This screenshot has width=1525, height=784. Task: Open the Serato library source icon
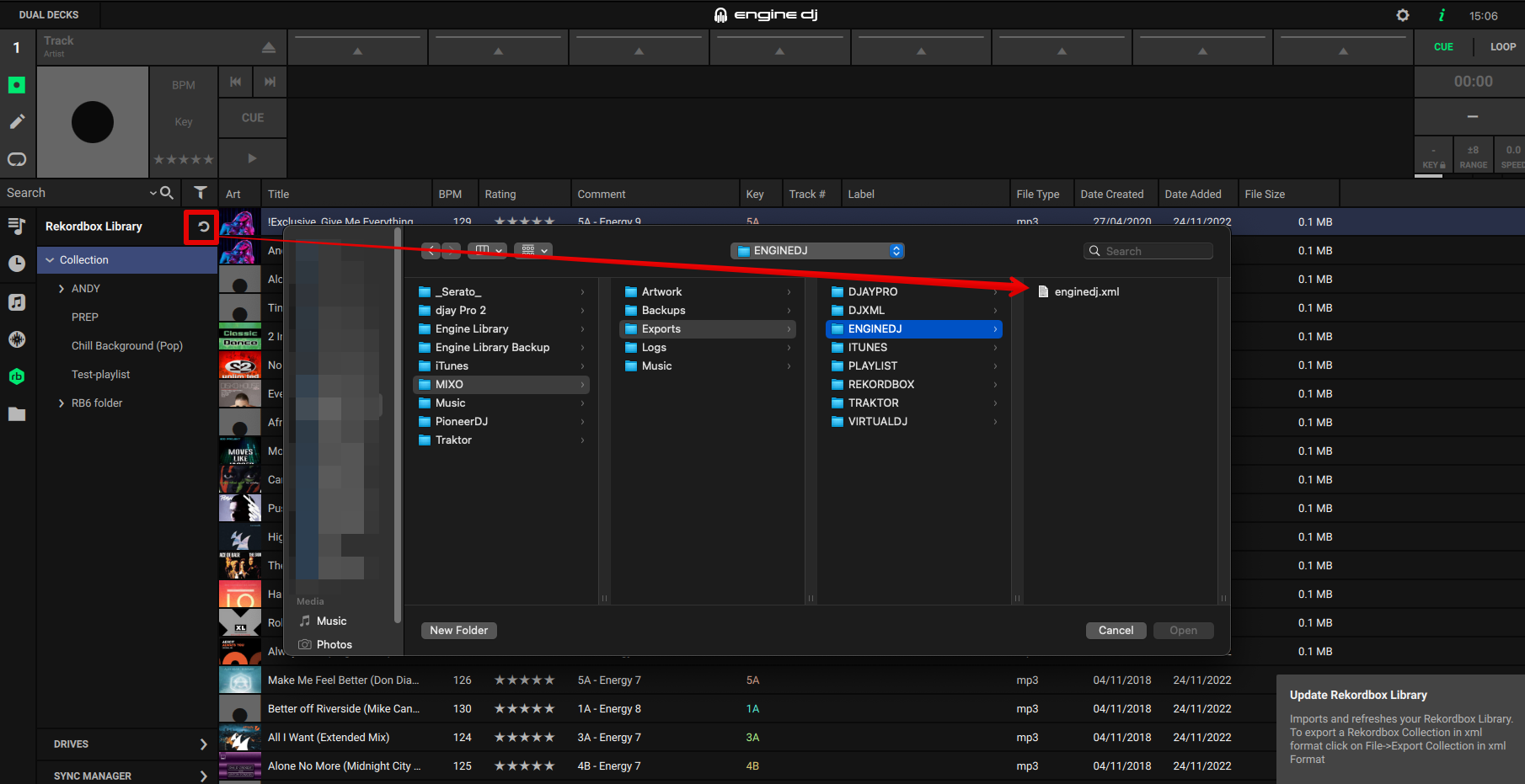tap(17, 339)
